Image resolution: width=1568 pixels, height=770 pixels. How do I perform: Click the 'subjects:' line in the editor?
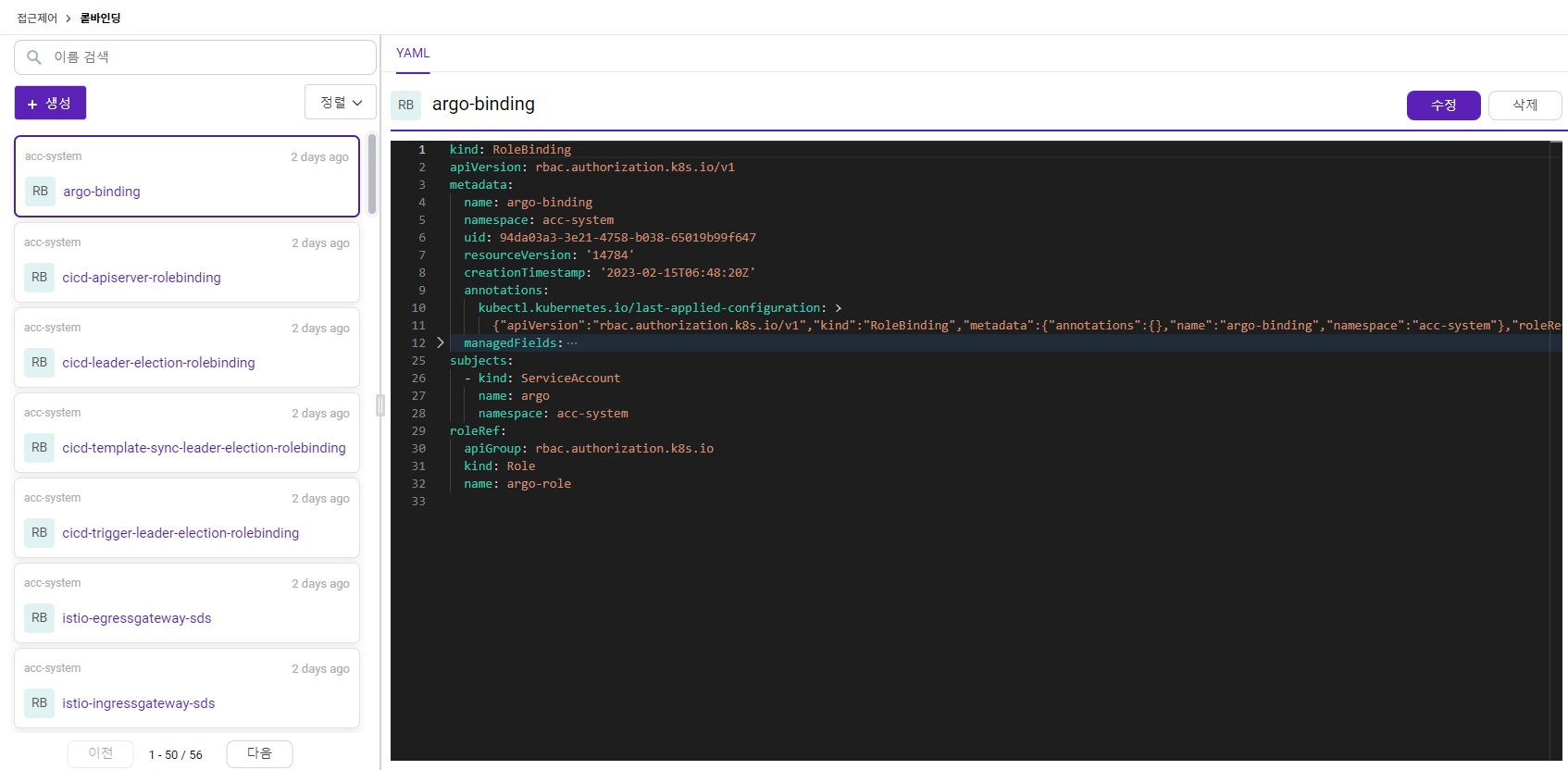(x=479, y=360)
